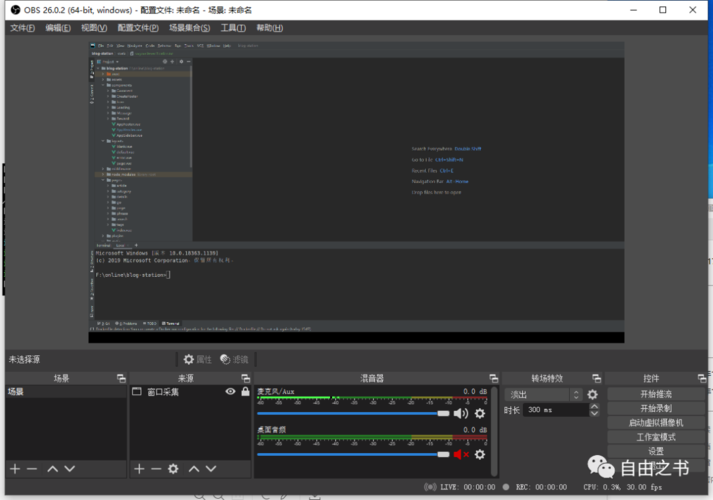The height and width of the screenshot is (500, 713).
Task: Click the CPU usage and fps status text
Action: tap(623, 487)
